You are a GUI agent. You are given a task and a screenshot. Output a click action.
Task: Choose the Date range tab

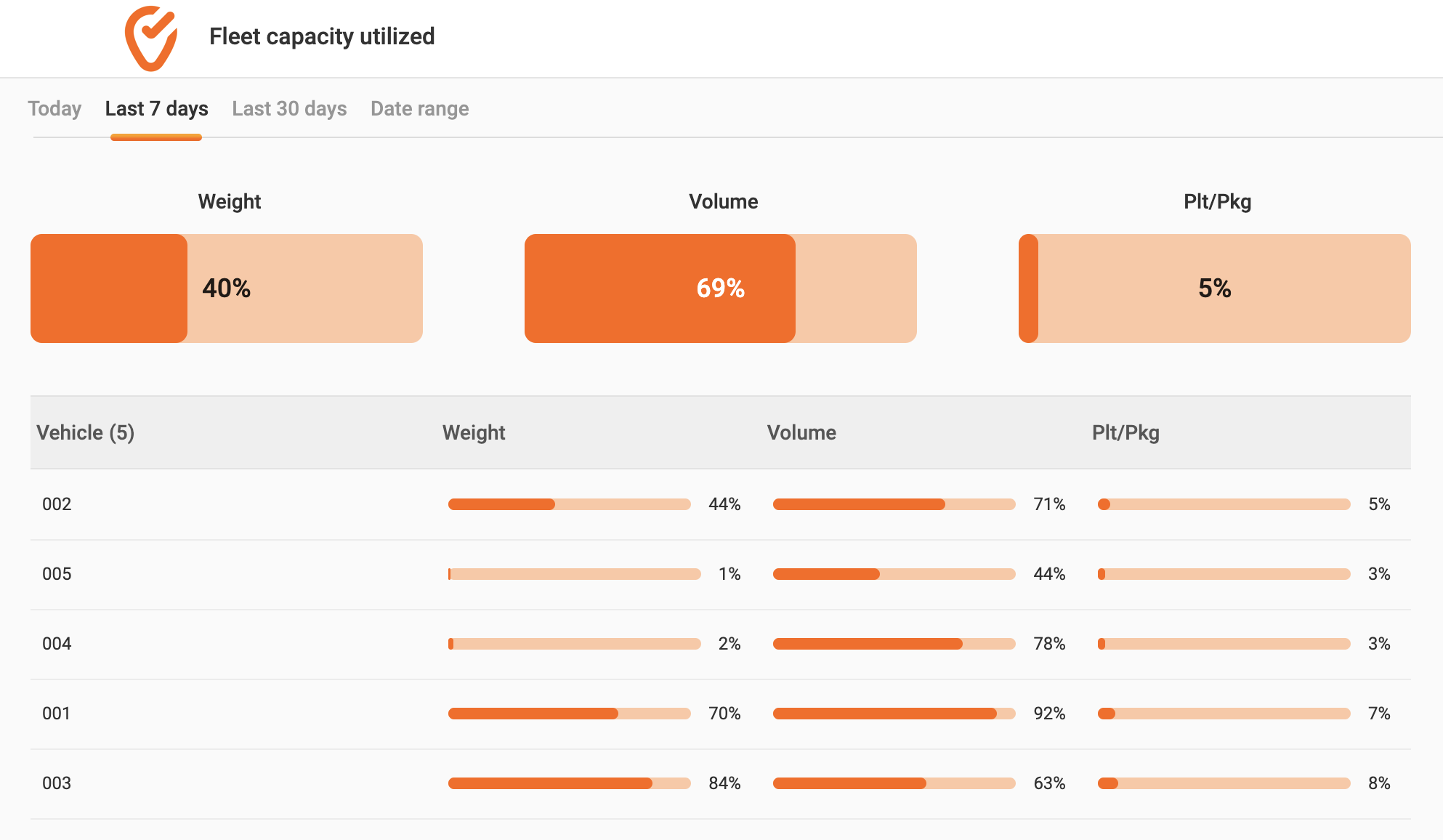[420, 109]
